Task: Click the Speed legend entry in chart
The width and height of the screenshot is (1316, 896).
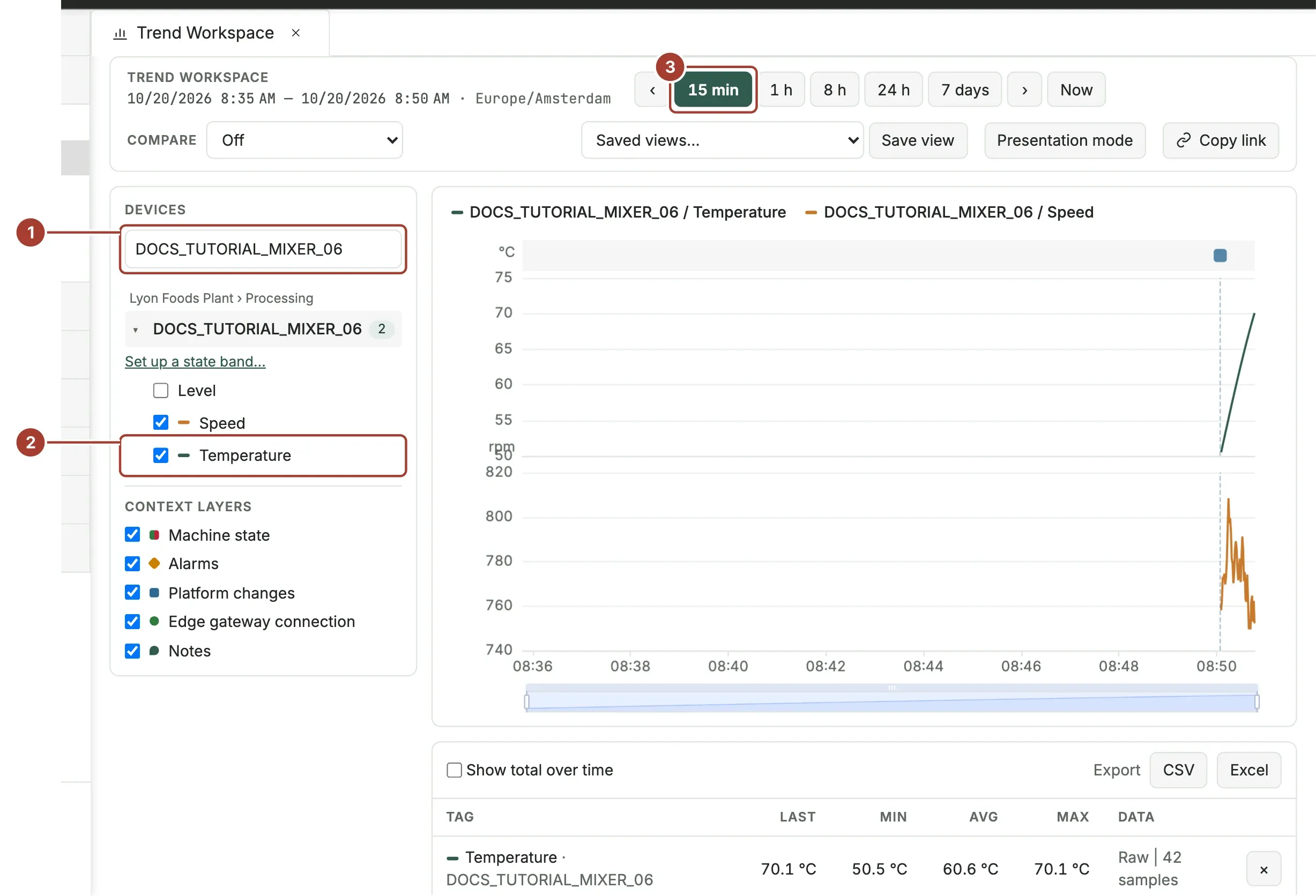Action: (x=949, y=212)
